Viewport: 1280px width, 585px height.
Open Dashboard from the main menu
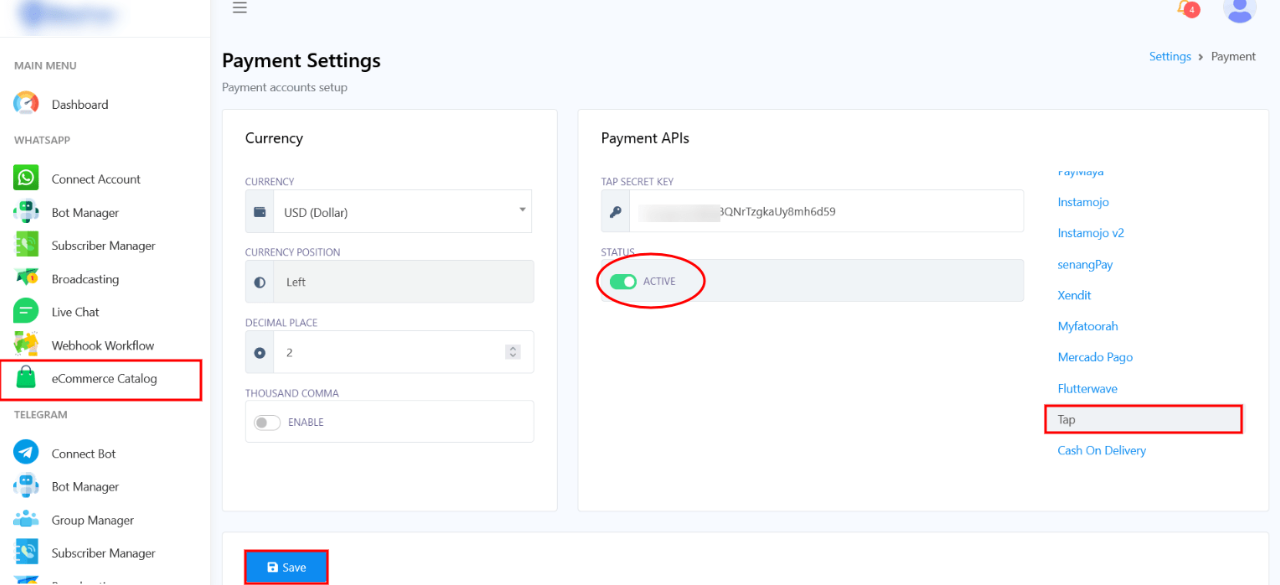pos(80,104)
